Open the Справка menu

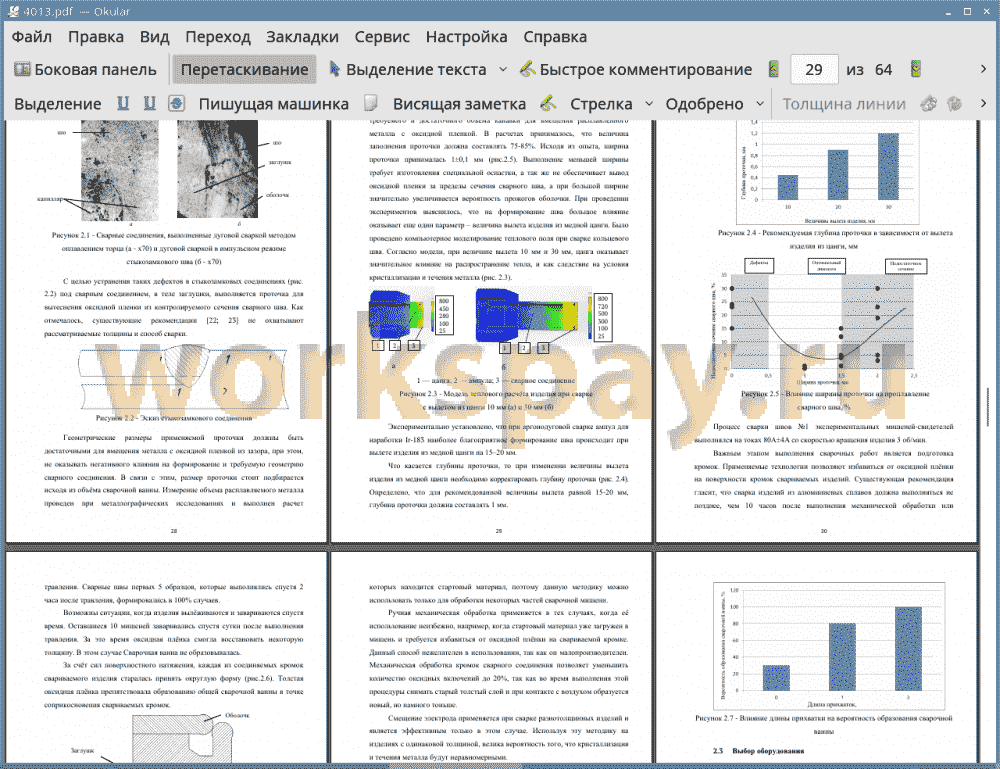tap(555, 37)
